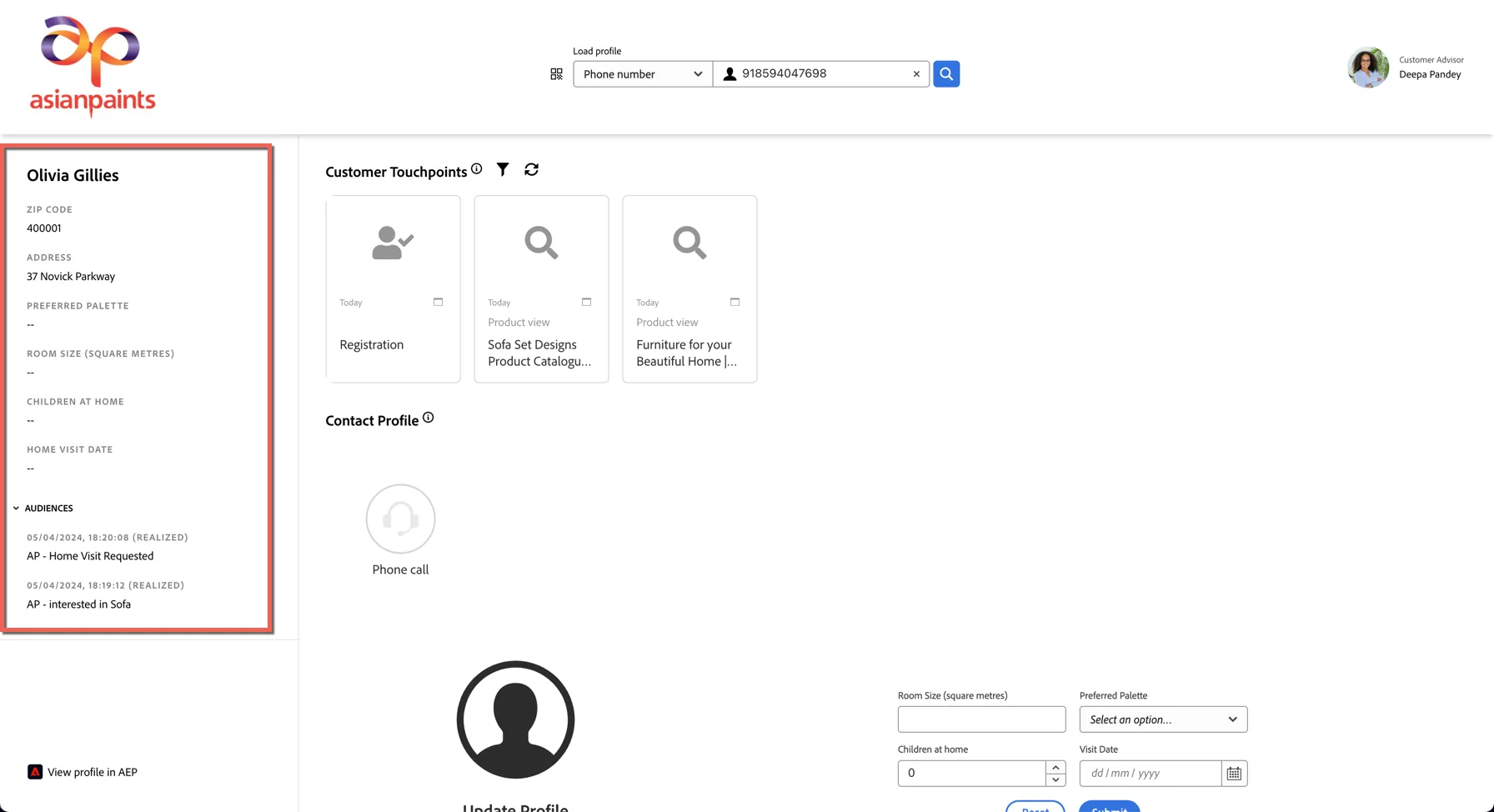Select the AP - Home Visit Requested audience
Viewport: 1494px width, 812px height.
tap(90, 556)
